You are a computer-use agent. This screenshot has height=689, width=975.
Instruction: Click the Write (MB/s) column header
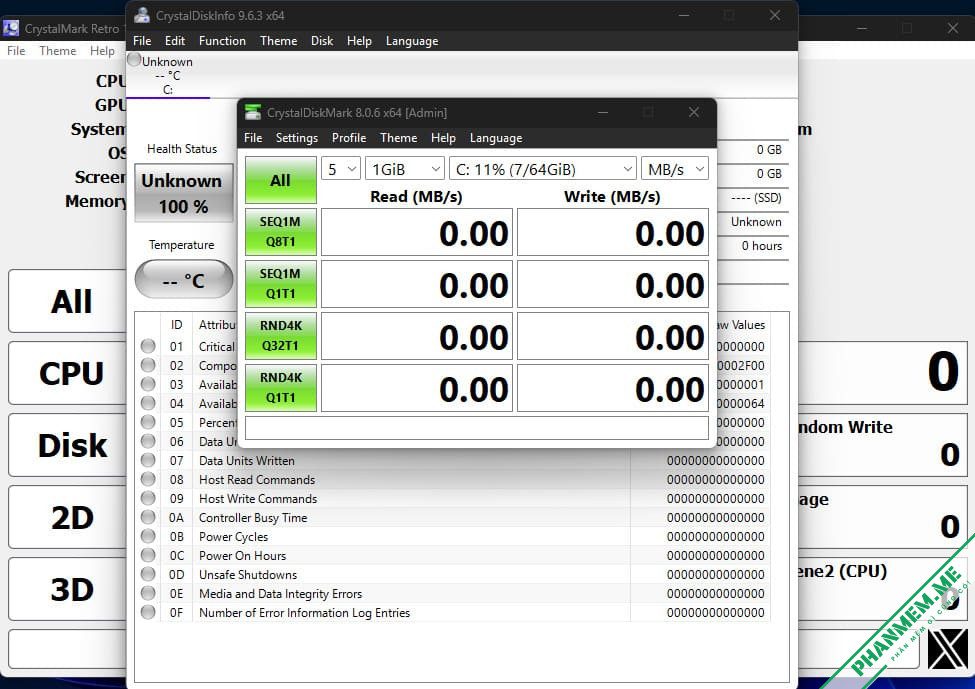(612, 197)
